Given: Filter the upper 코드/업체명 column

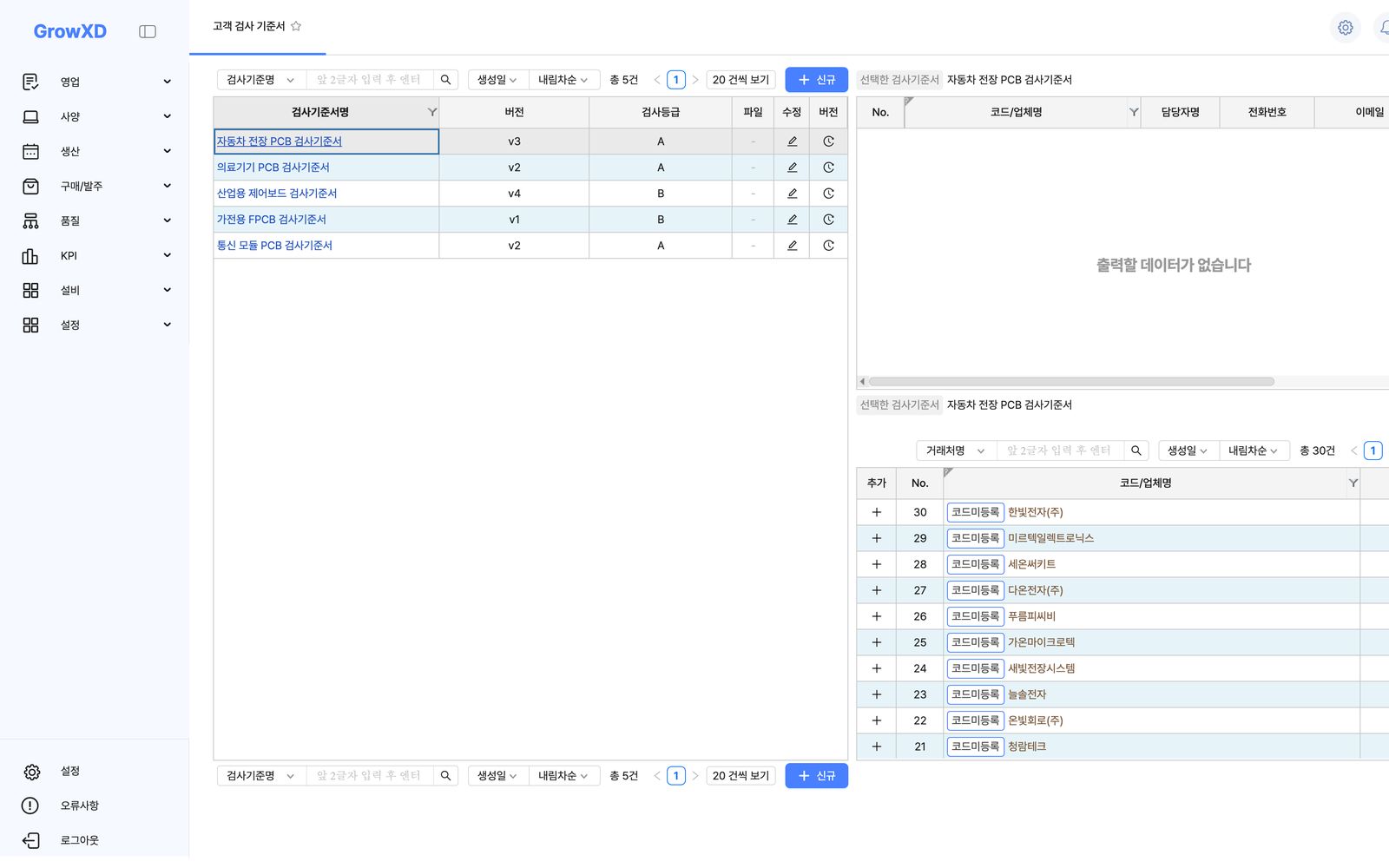Looking at the screenshot, I should [x=1133, y=112].
